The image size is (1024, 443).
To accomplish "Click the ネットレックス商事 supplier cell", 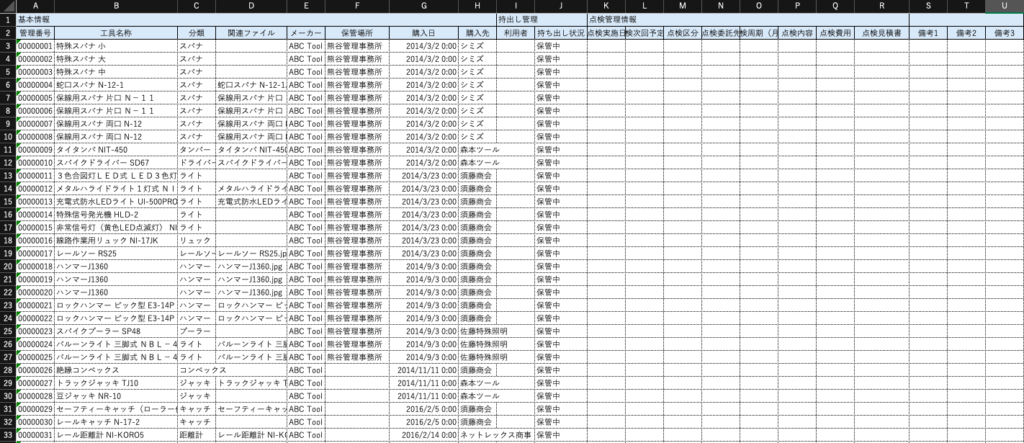I will pos(495,435).
